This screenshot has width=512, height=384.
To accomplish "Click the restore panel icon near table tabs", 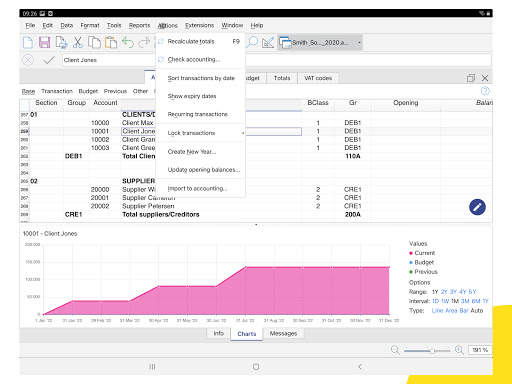I will click(471, 78).
